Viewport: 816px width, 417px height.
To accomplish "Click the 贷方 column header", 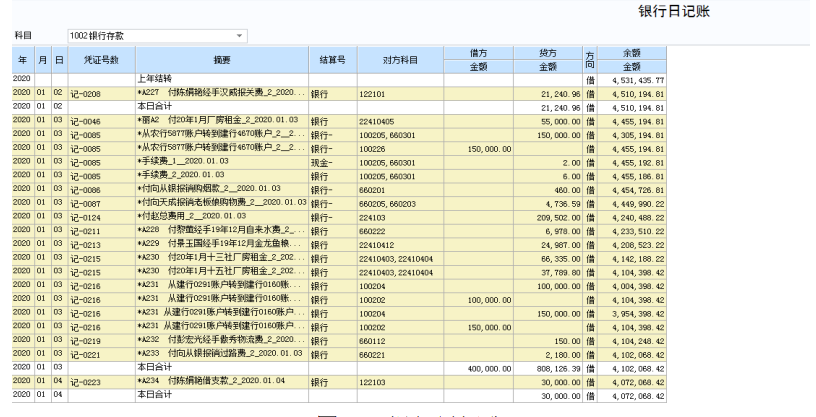I will pyautogui.click(x=548, y=53).
